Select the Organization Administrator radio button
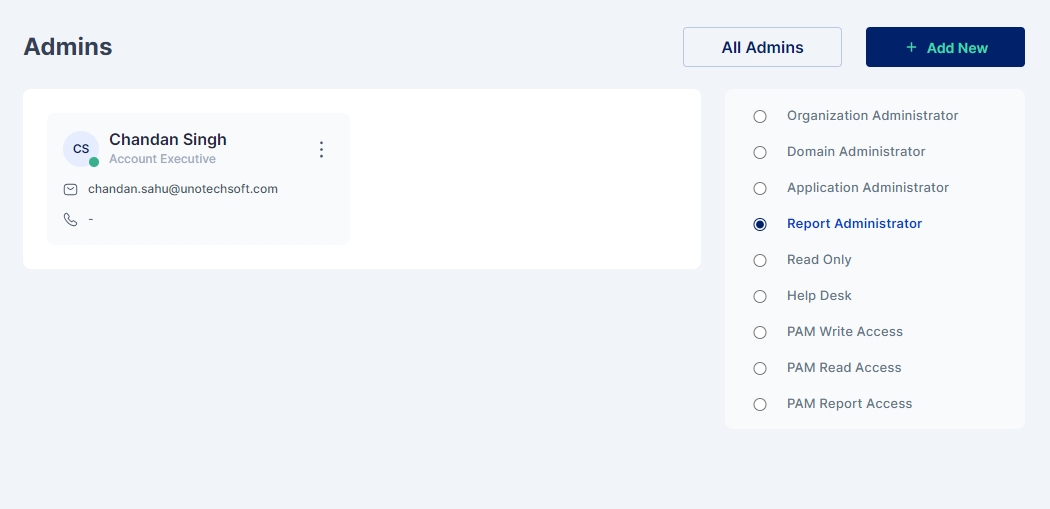This screenshot has height=509, width=1050. [760, 116]
